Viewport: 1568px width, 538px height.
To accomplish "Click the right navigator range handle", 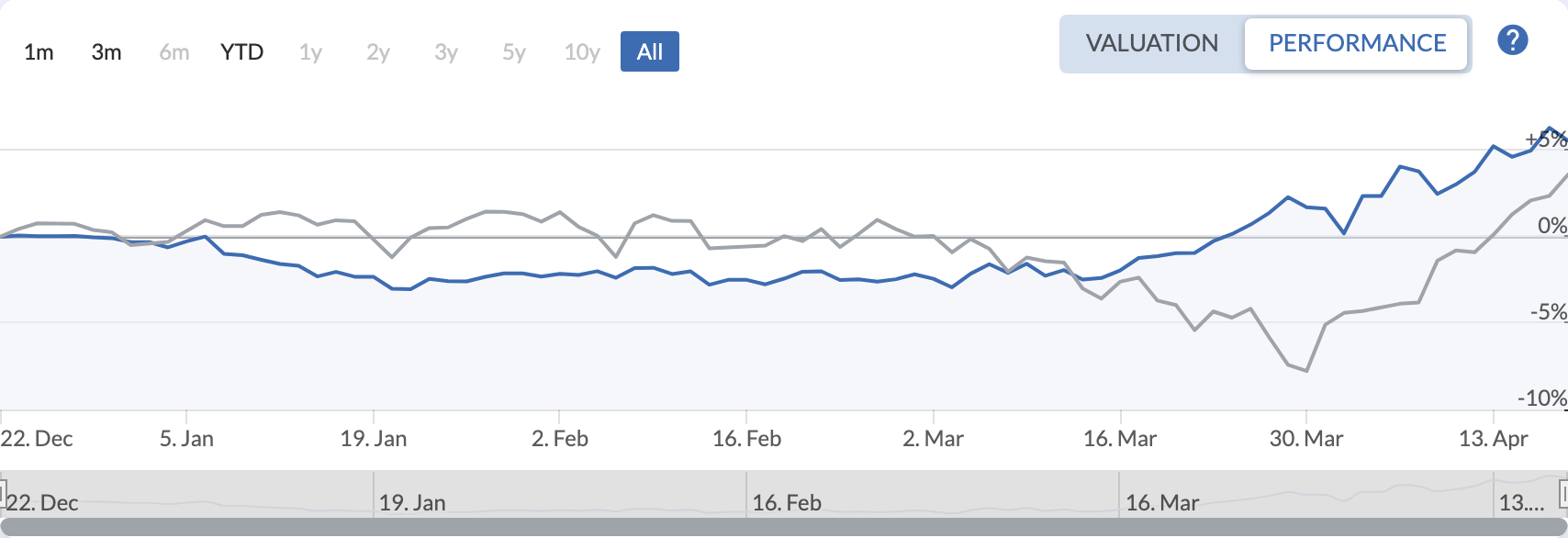I will [x=1563, y=493].
